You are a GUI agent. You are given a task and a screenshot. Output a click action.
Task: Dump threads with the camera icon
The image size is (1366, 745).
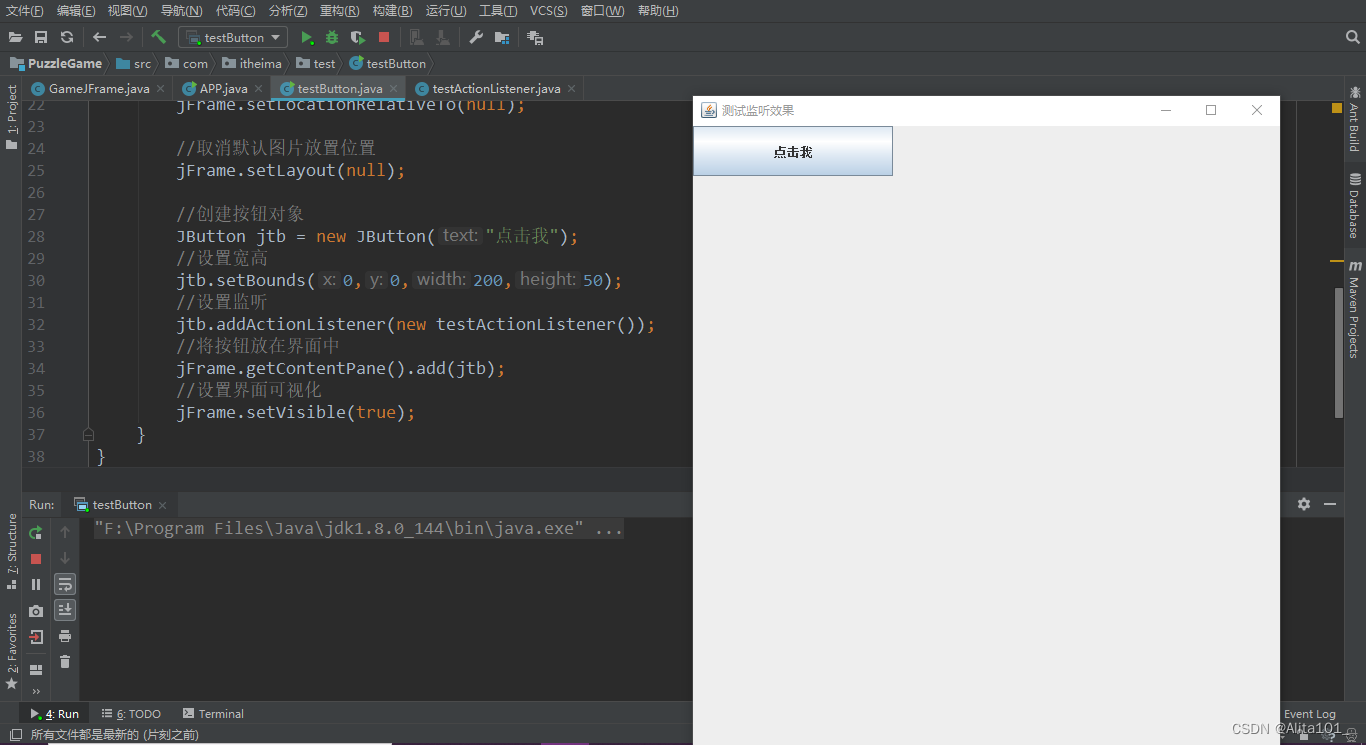(x=36, y=610)
